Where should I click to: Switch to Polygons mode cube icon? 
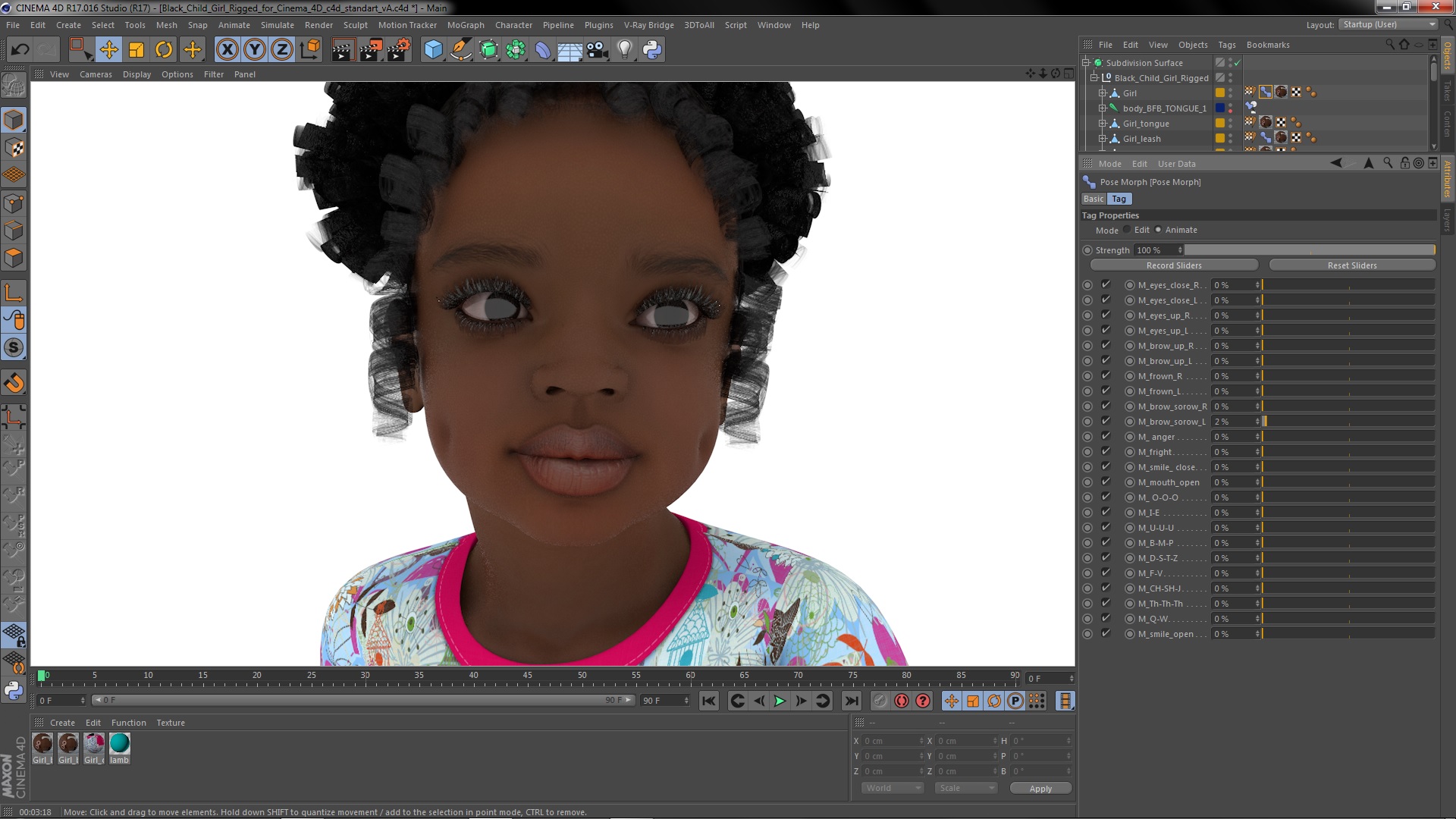[x=14, y=258]
